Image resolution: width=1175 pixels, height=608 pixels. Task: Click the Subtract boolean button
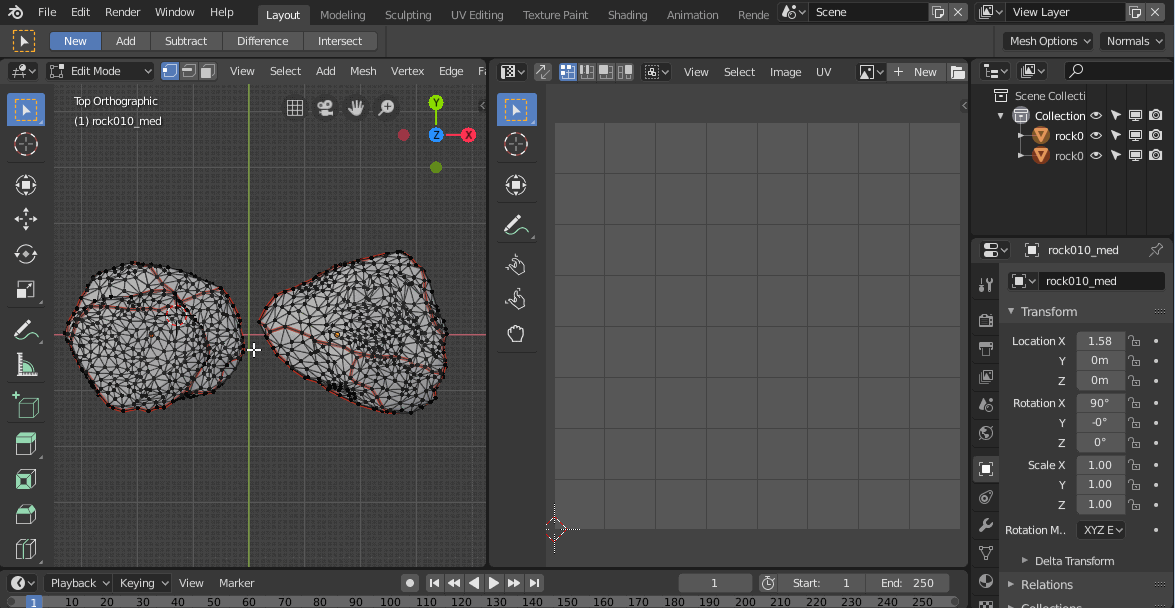click(x=185, y=41)
